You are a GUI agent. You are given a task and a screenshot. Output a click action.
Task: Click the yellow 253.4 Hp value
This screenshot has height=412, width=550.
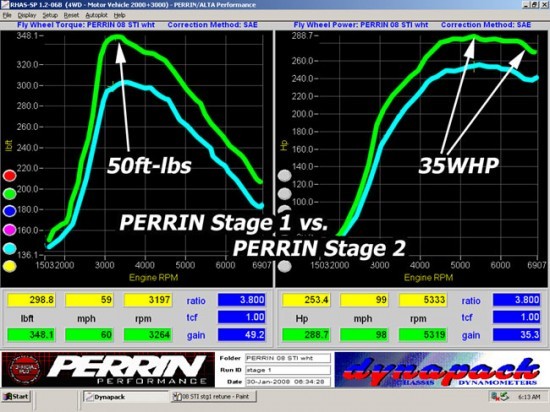tap(306, 300)
